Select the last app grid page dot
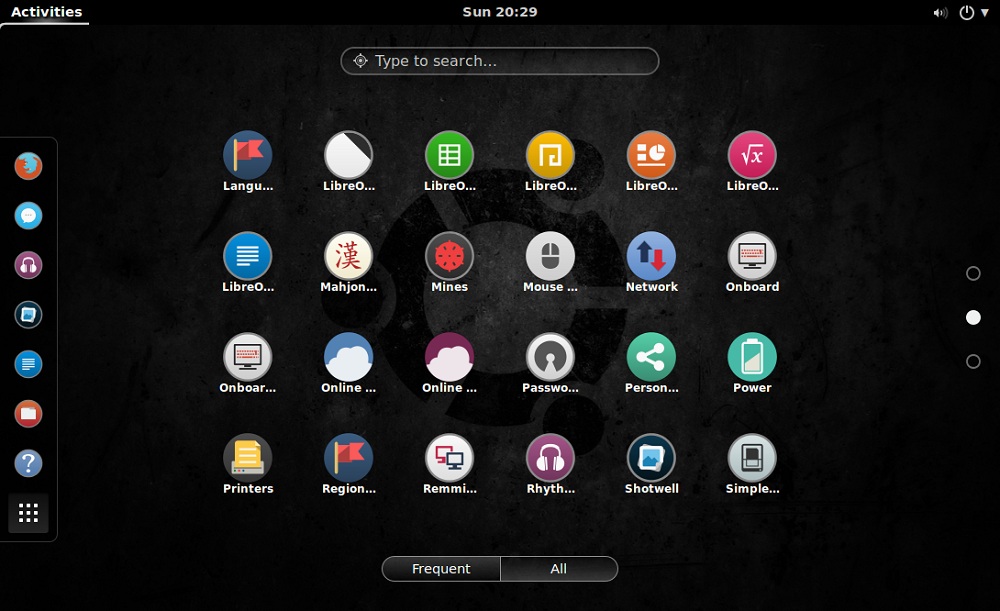This screenshot has width=1000, height=611. point(972,362)
